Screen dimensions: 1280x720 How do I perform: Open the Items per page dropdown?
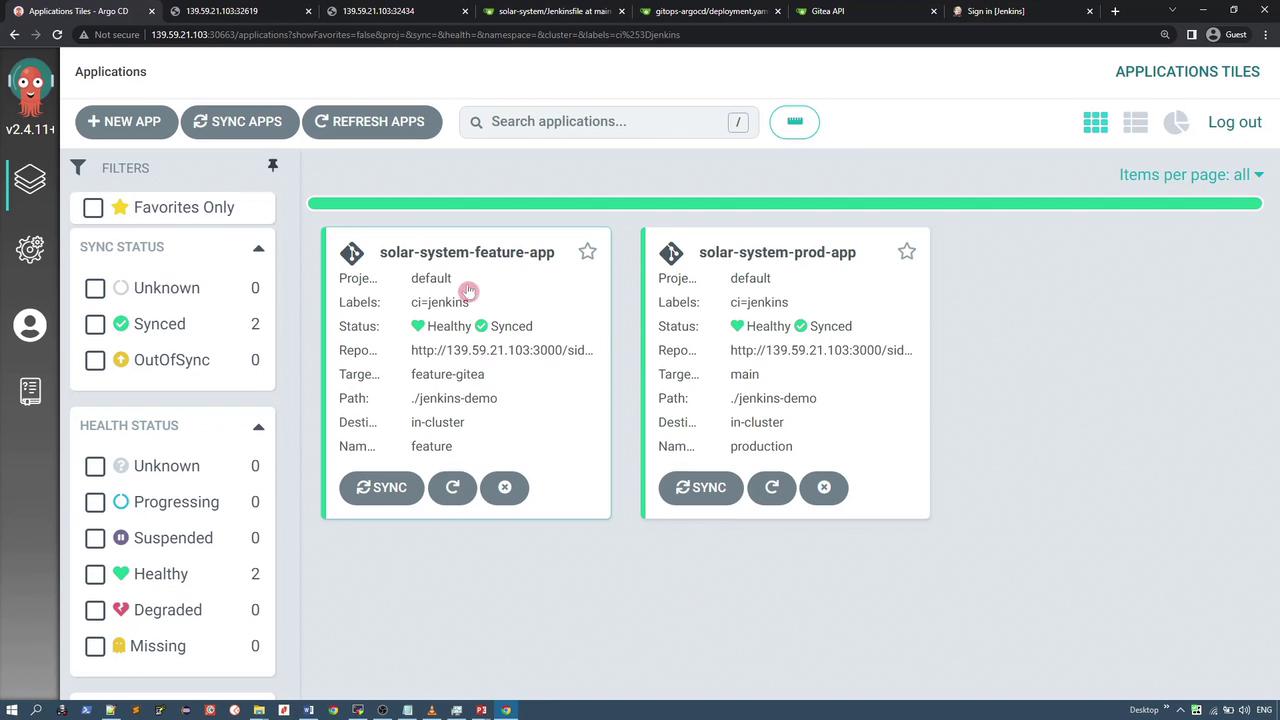tap(1191, 175)
